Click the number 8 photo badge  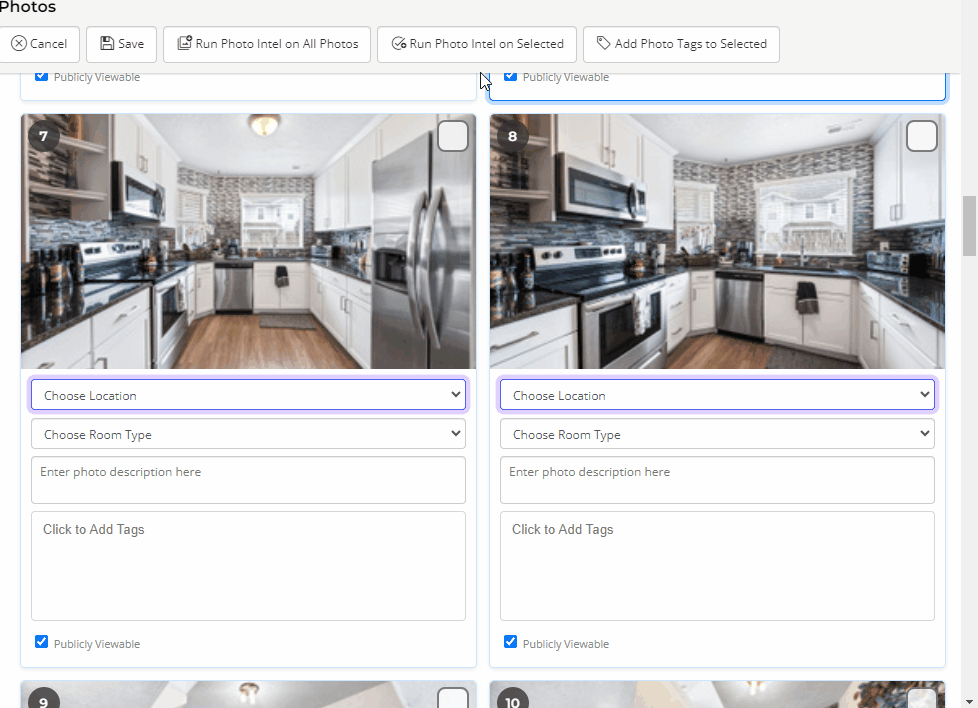[513, 135]
